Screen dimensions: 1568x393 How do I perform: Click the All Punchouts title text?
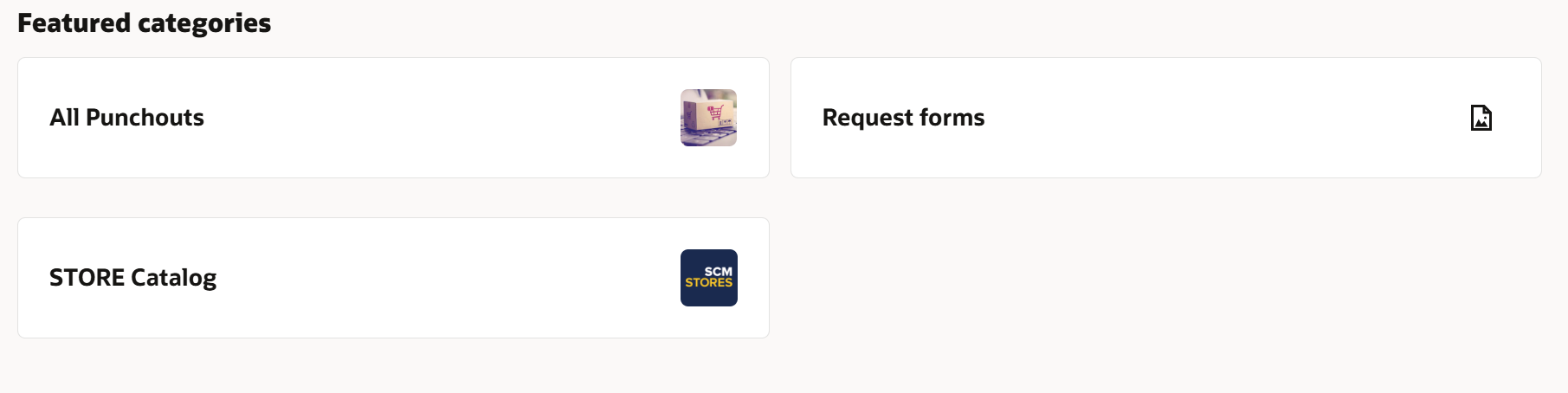coord(127,118)
